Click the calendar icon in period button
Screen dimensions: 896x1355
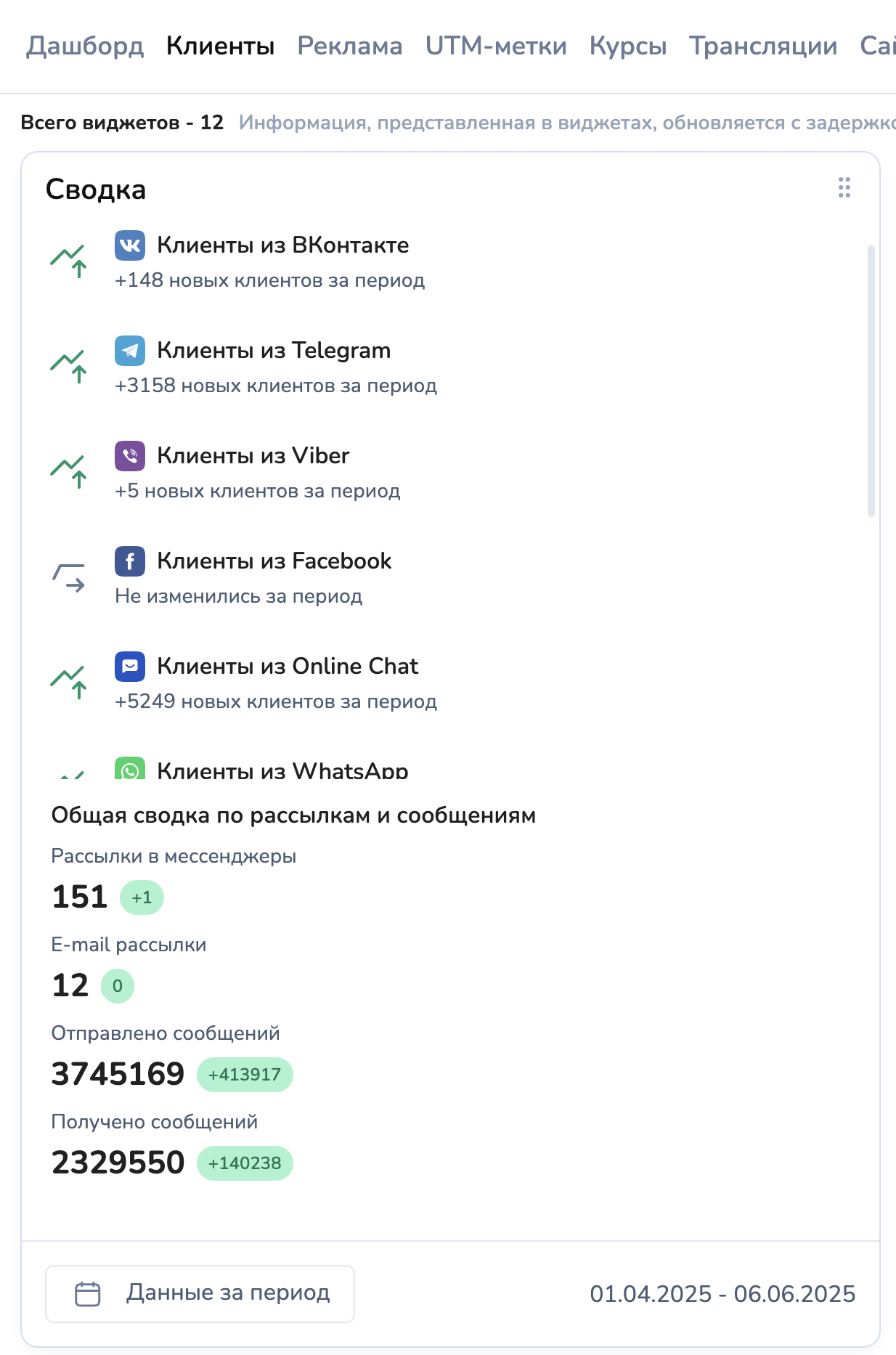[88, 1294]
